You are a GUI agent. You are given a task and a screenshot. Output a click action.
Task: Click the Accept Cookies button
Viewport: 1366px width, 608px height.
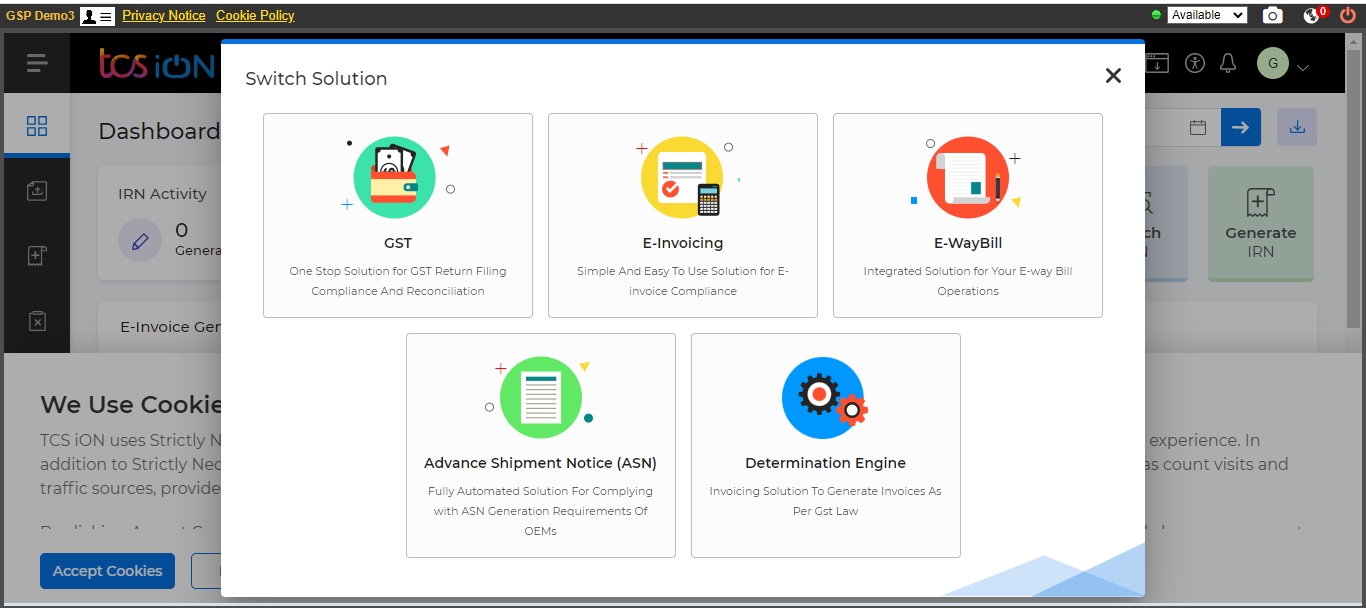(x=108, y=571)
